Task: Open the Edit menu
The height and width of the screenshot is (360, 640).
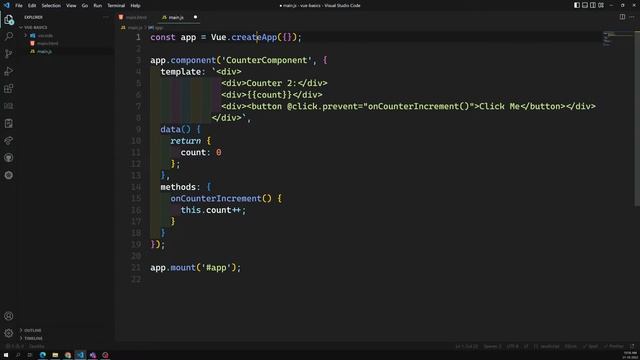Action: click(x=32, y=5)
